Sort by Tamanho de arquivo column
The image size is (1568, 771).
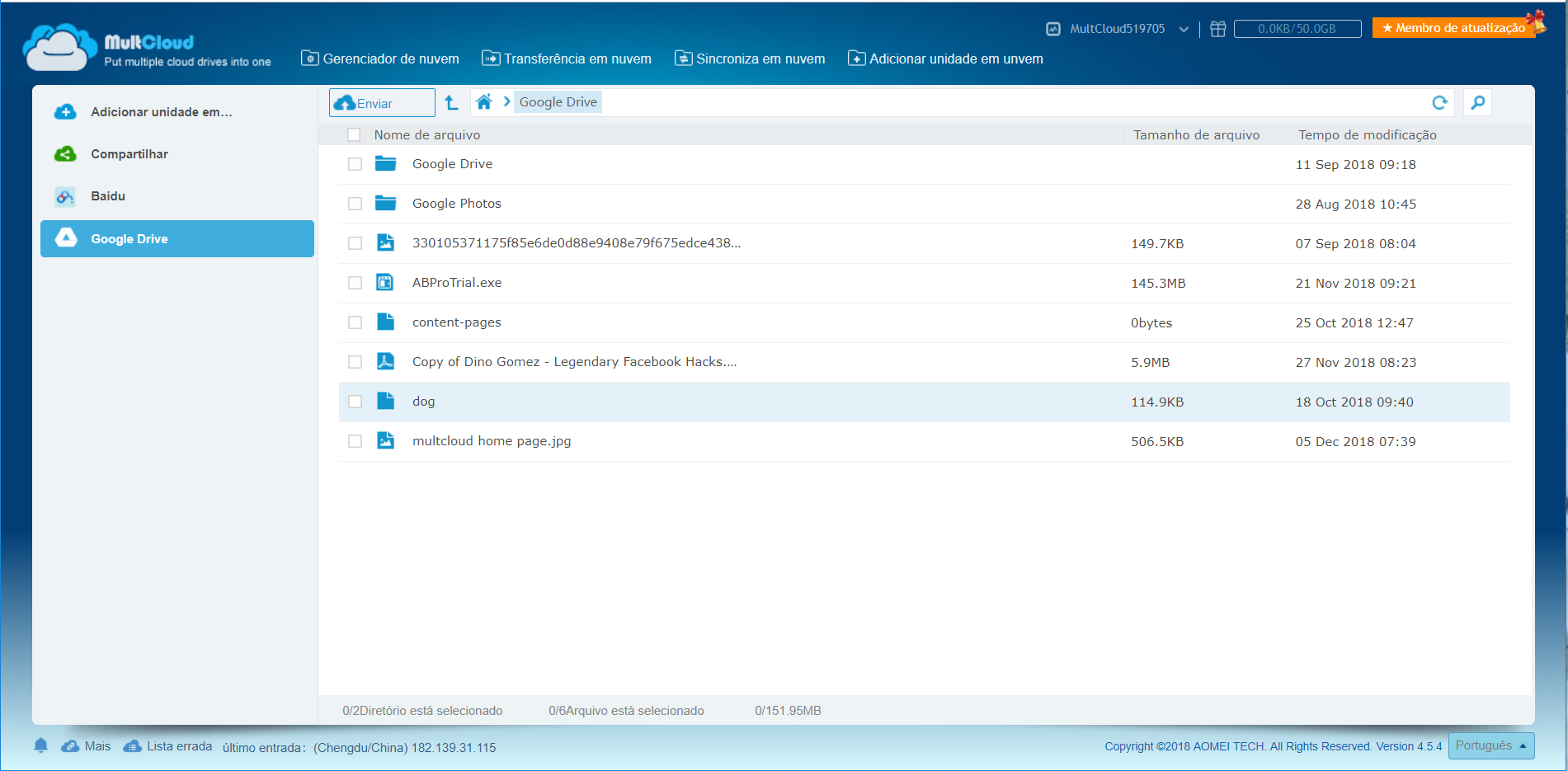(1196, 135)
